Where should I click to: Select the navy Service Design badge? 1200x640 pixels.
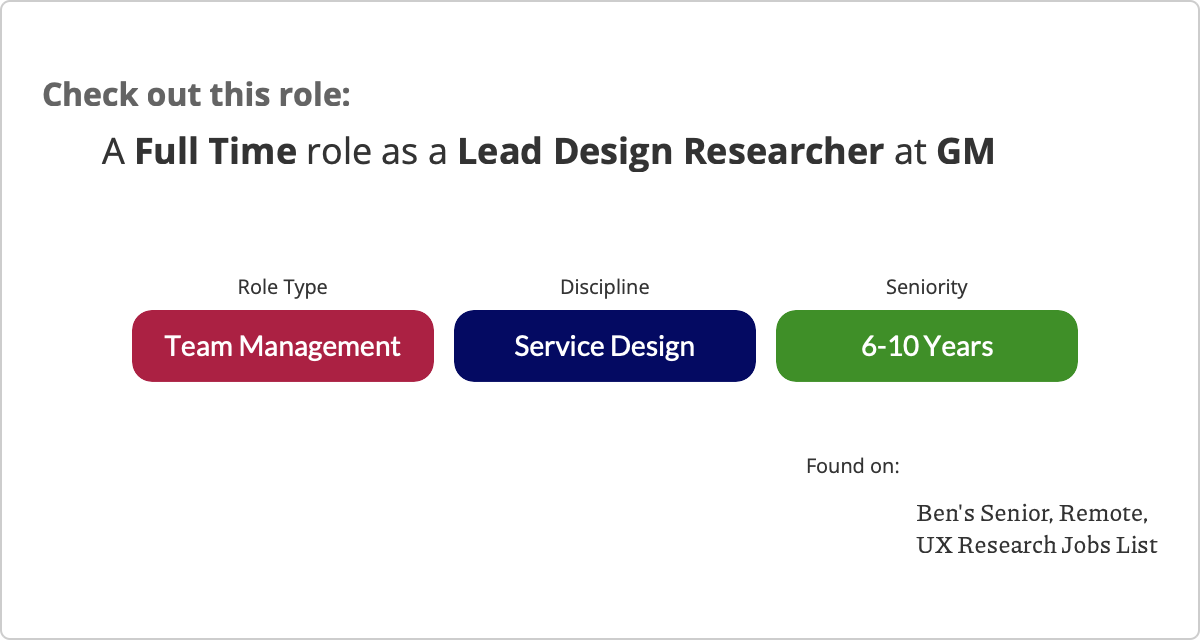(604, 346)
